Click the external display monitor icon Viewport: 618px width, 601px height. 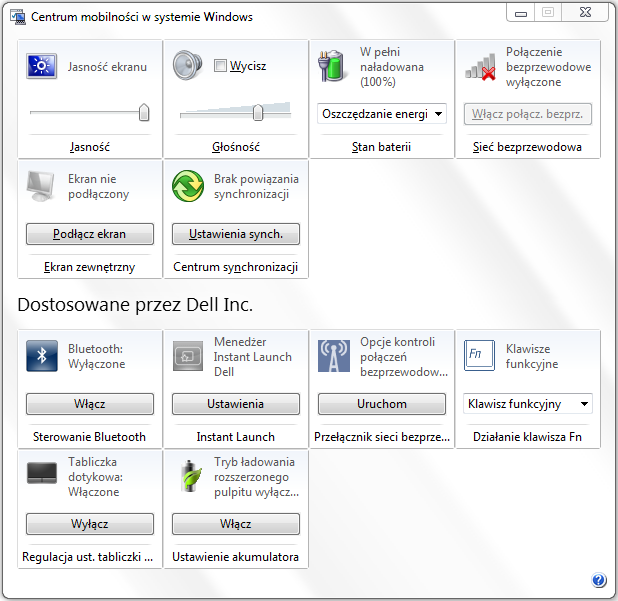42,186
